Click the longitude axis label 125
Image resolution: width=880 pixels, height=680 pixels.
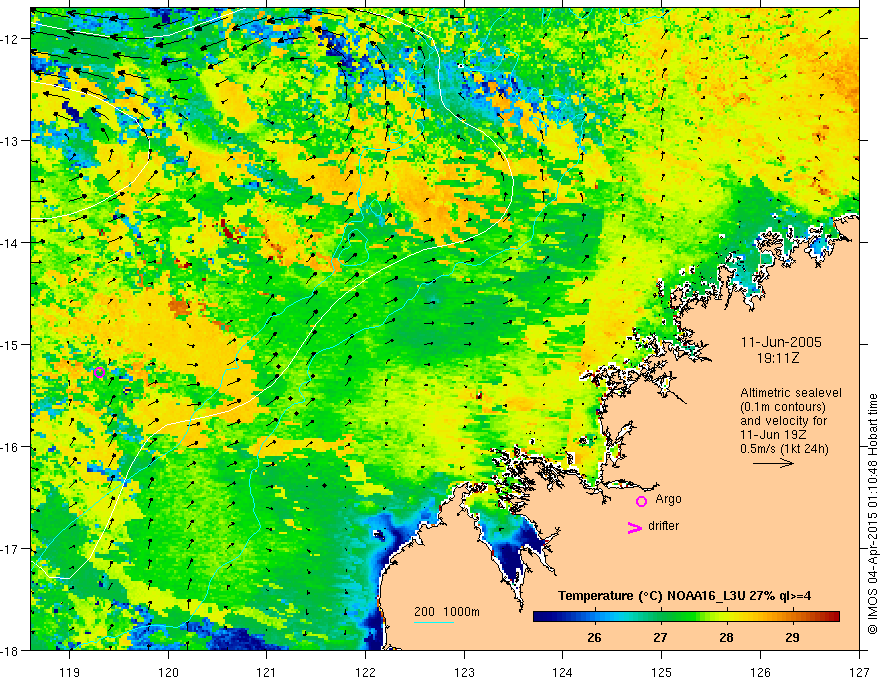pyautogui.click(x=662, y=672)
